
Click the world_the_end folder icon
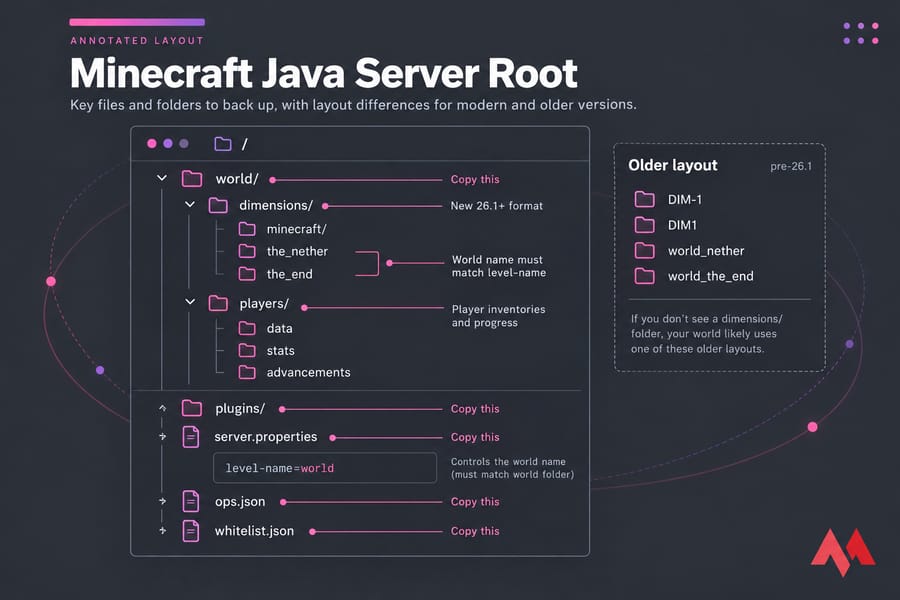[x=645, y=276]
